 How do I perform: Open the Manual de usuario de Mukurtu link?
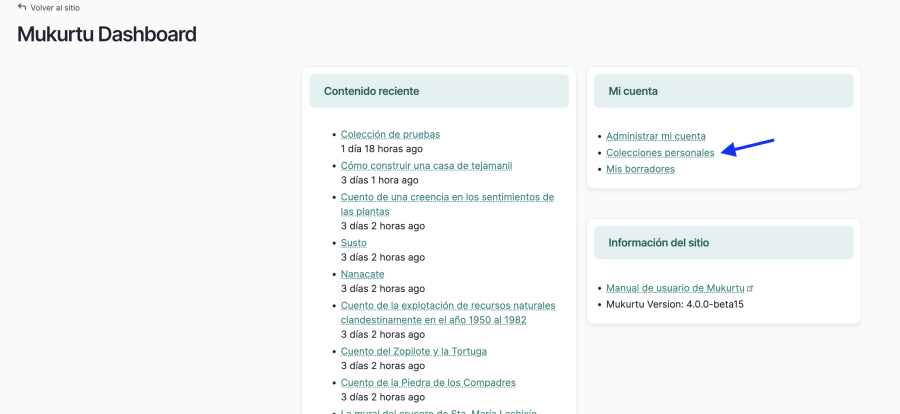[675, 288]
